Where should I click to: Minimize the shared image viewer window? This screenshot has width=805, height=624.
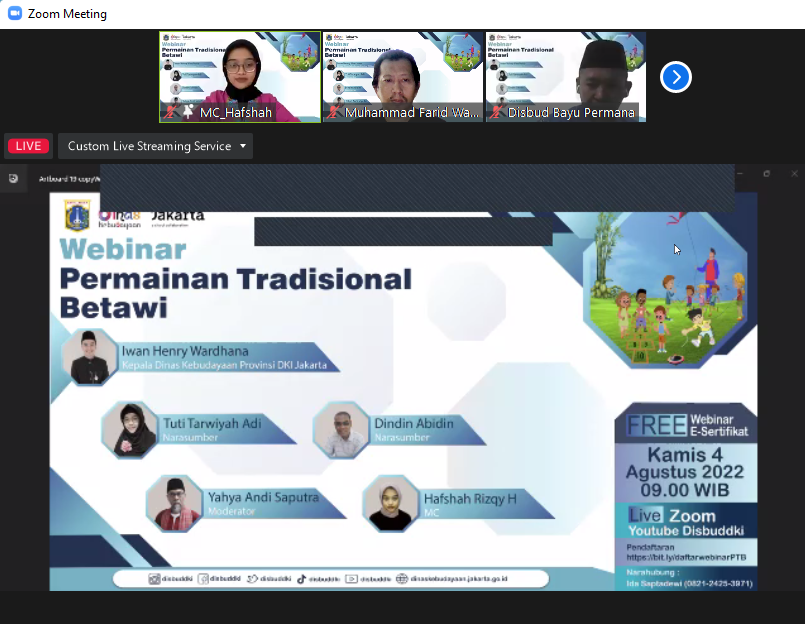(x=740, y=174)
